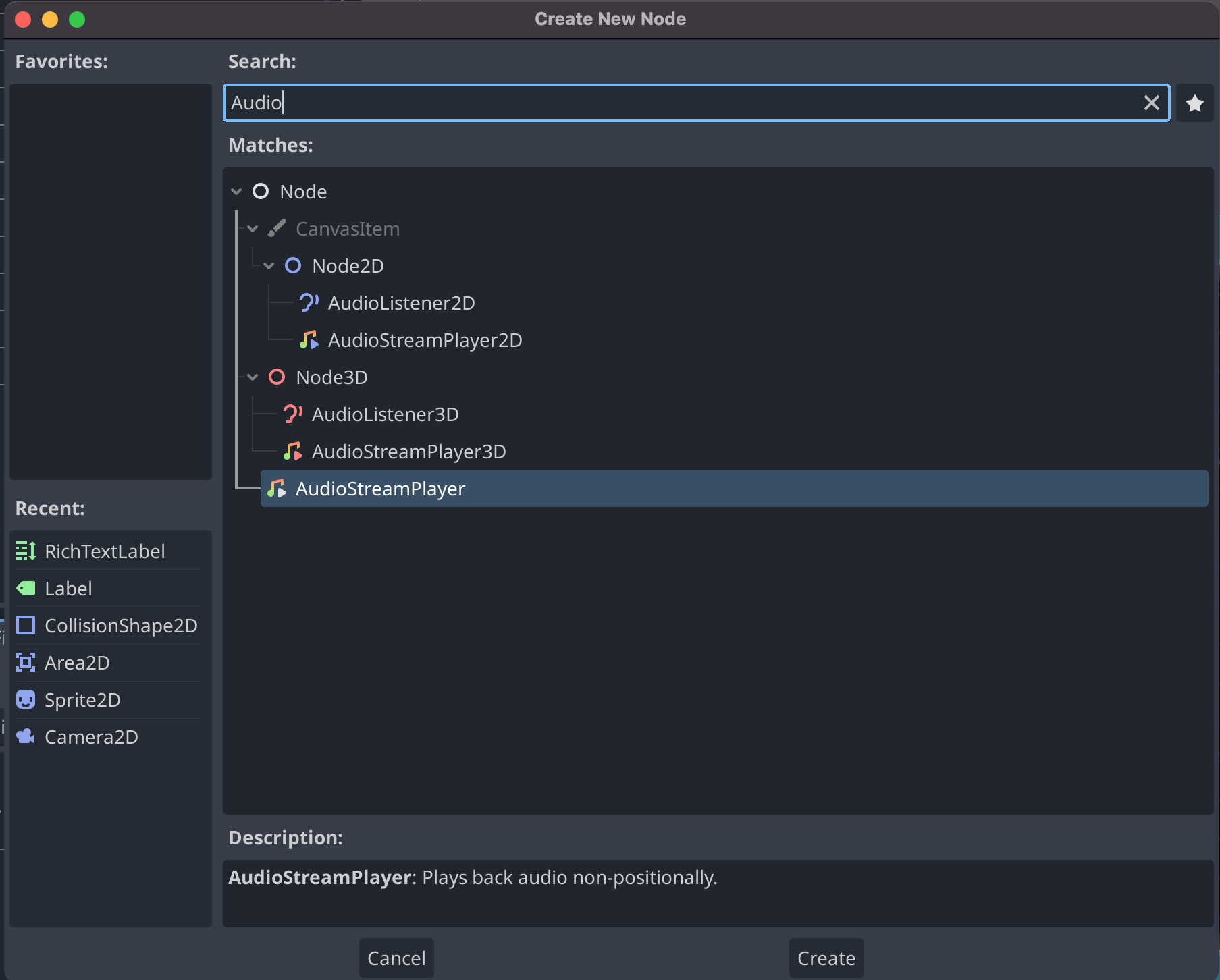1220x980 pixels.
Task: Collapse the Node3D branch
Action: pyautogui.click(x=253, y=377)
